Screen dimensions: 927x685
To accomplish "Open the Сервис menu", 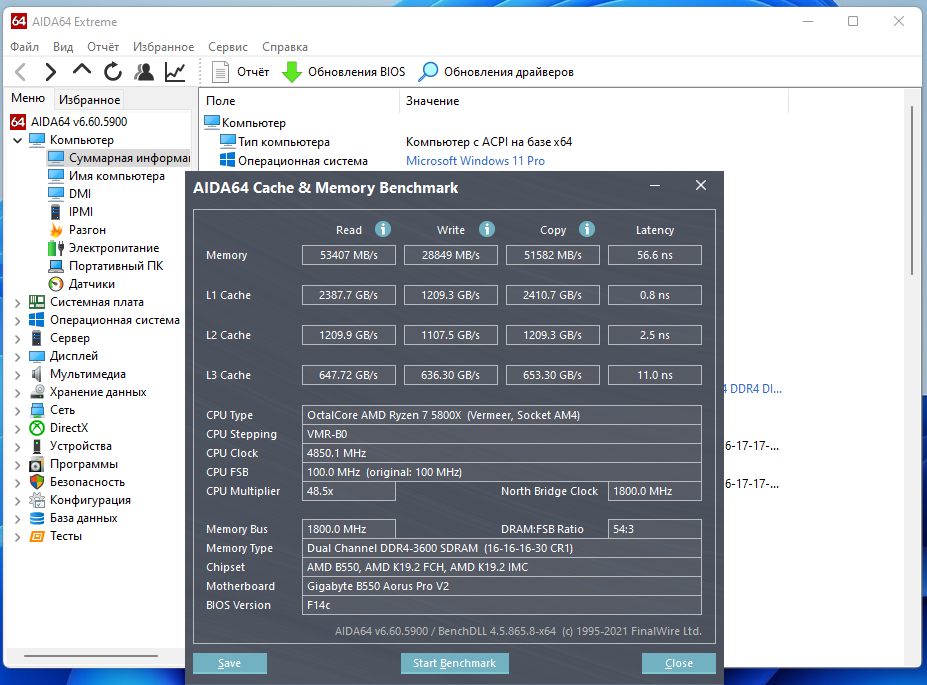I will 228,47.
